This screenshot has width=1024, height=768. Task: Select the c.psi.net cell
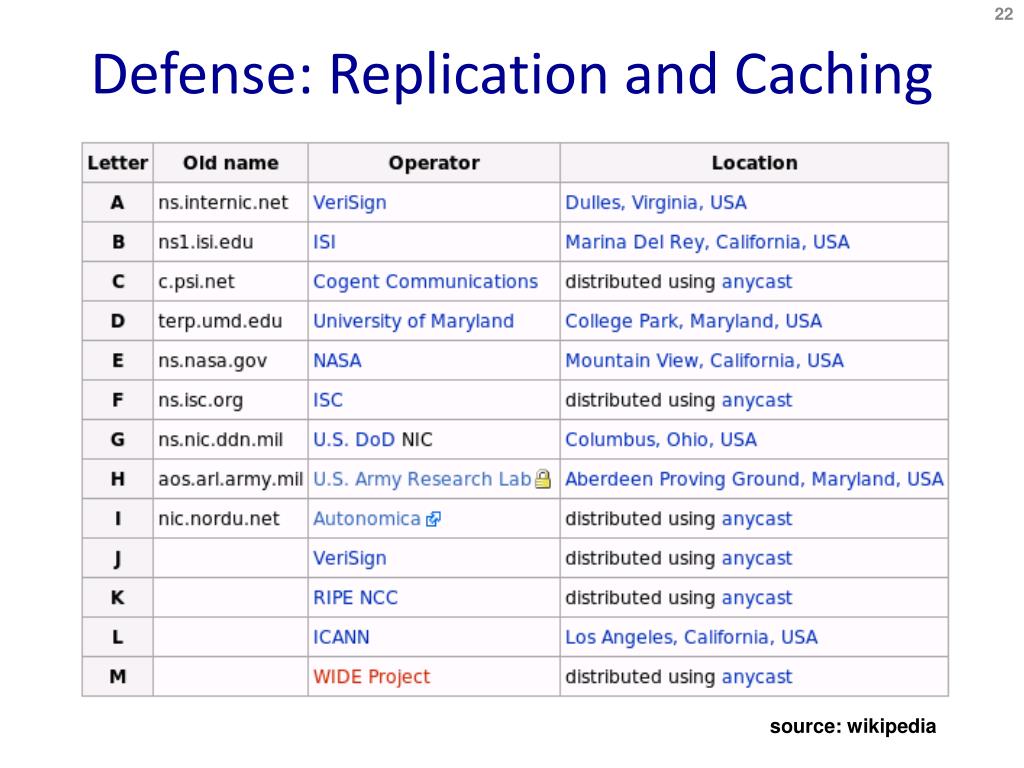coord(231,281)
